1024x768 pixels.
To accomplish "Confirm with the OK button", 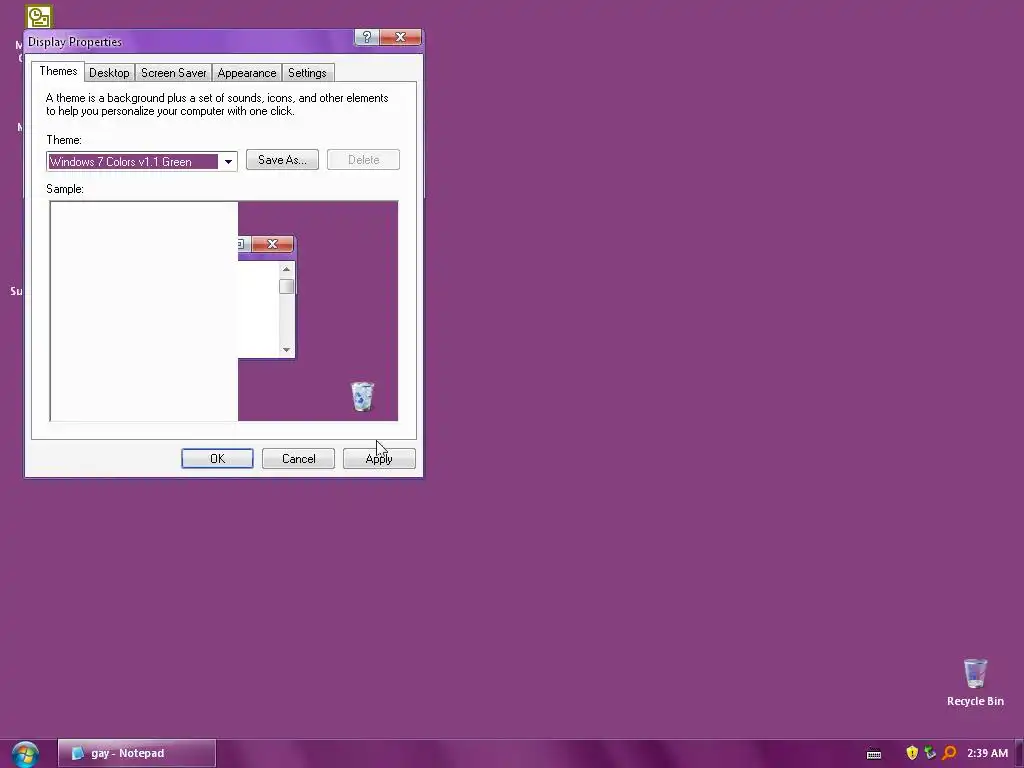I will (x=217, y=458).
